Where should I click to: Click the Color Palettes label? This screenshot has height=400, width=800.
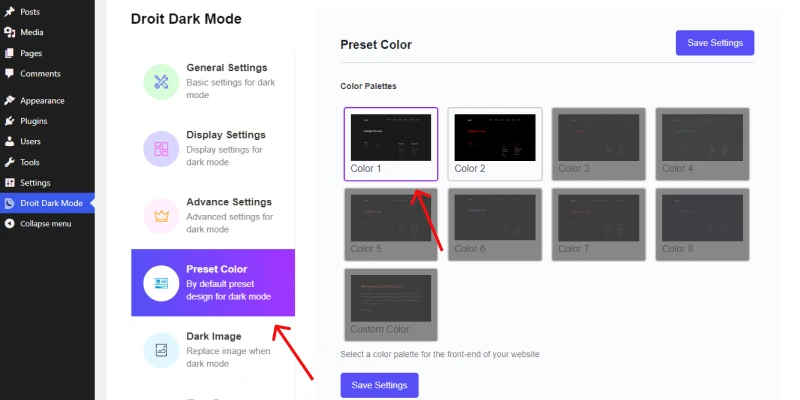[x=368, y=86]
